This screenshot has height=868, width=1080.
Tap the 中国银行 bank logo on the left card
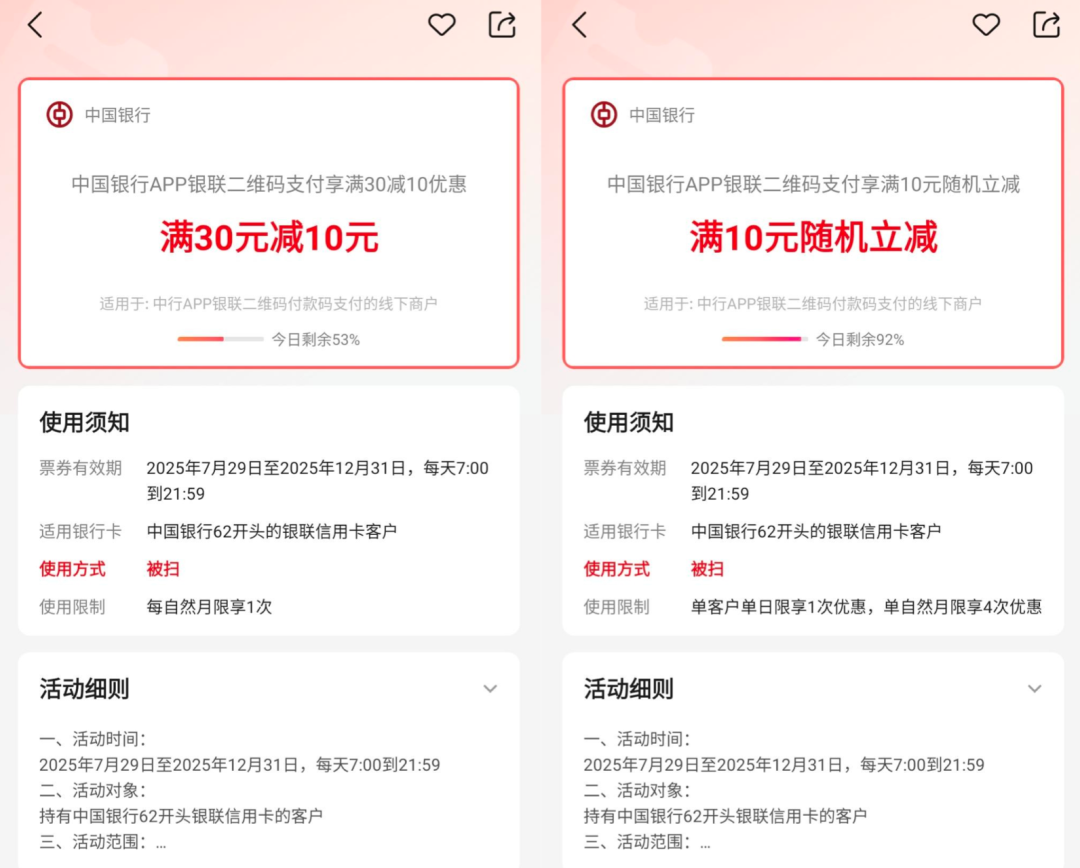click(58, 114)
